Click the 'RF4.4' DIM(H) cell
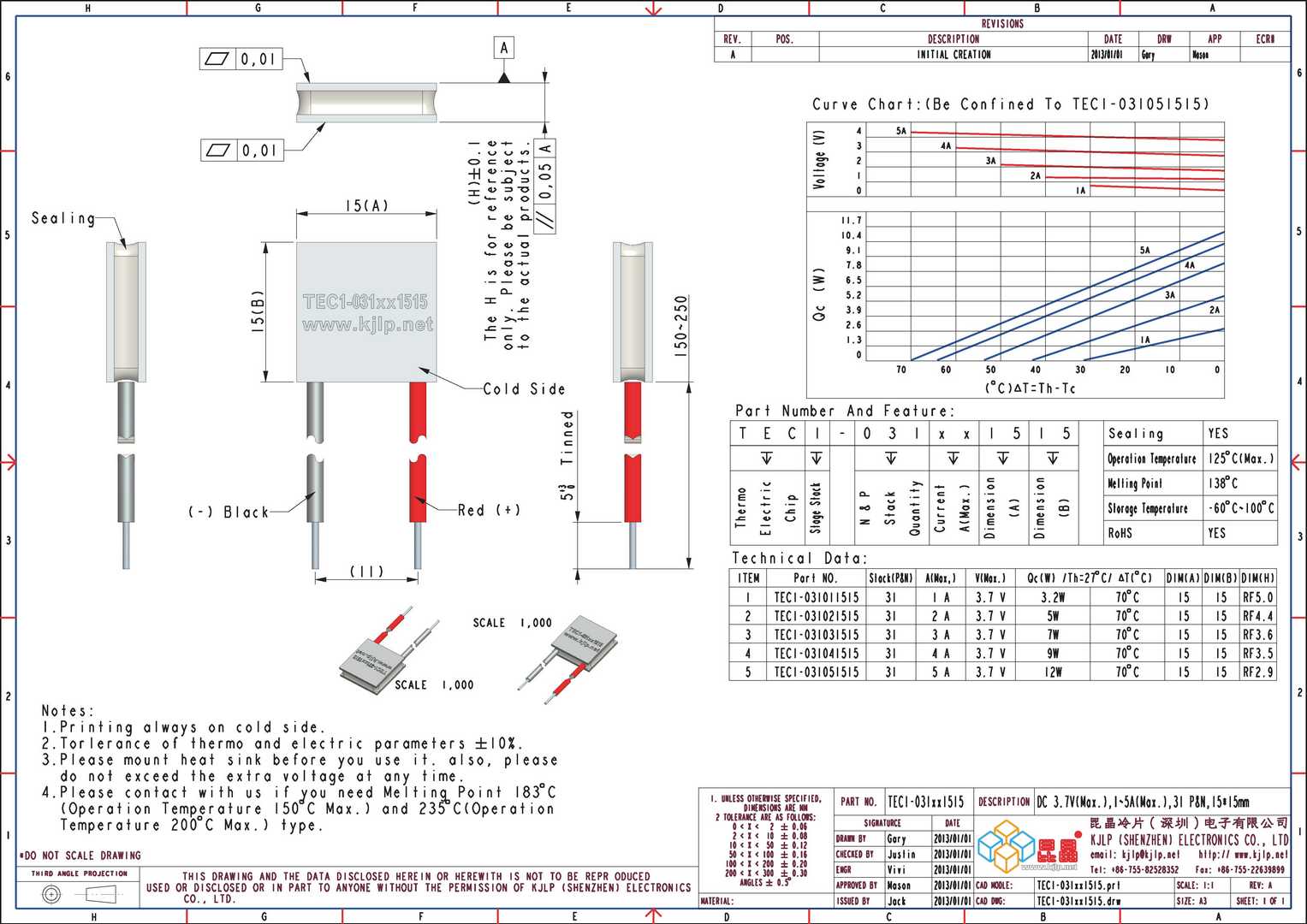The height and width of the screenshot is (924, 1307). coord(1258,616)
